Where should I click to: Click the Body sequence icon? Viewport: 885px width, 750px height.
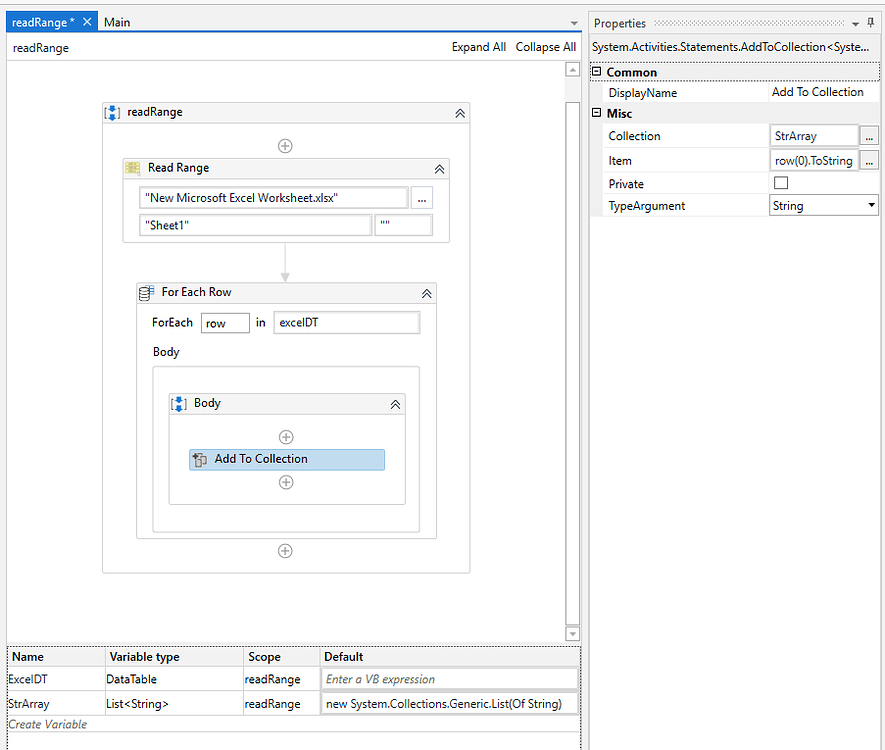(x=177, y=403)
